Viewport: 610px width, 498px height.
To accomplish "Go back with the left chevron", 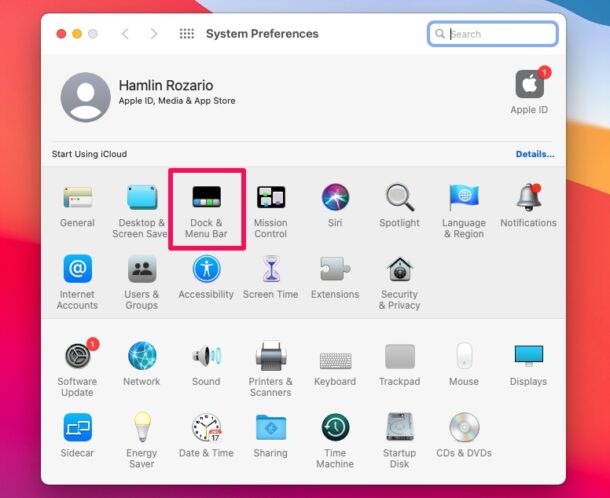I will click(x=125, y=34).
